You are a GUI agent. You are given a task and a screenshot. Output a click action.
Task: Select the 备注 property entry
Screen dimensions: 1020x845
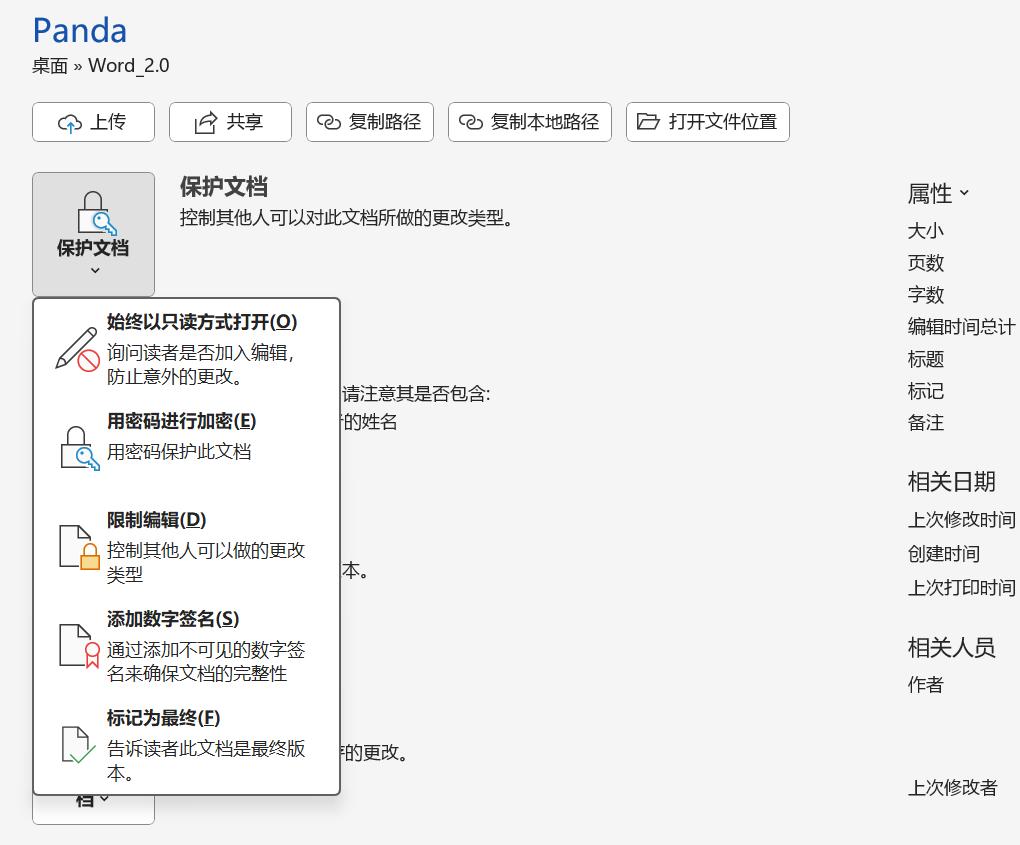pos(925,422)
